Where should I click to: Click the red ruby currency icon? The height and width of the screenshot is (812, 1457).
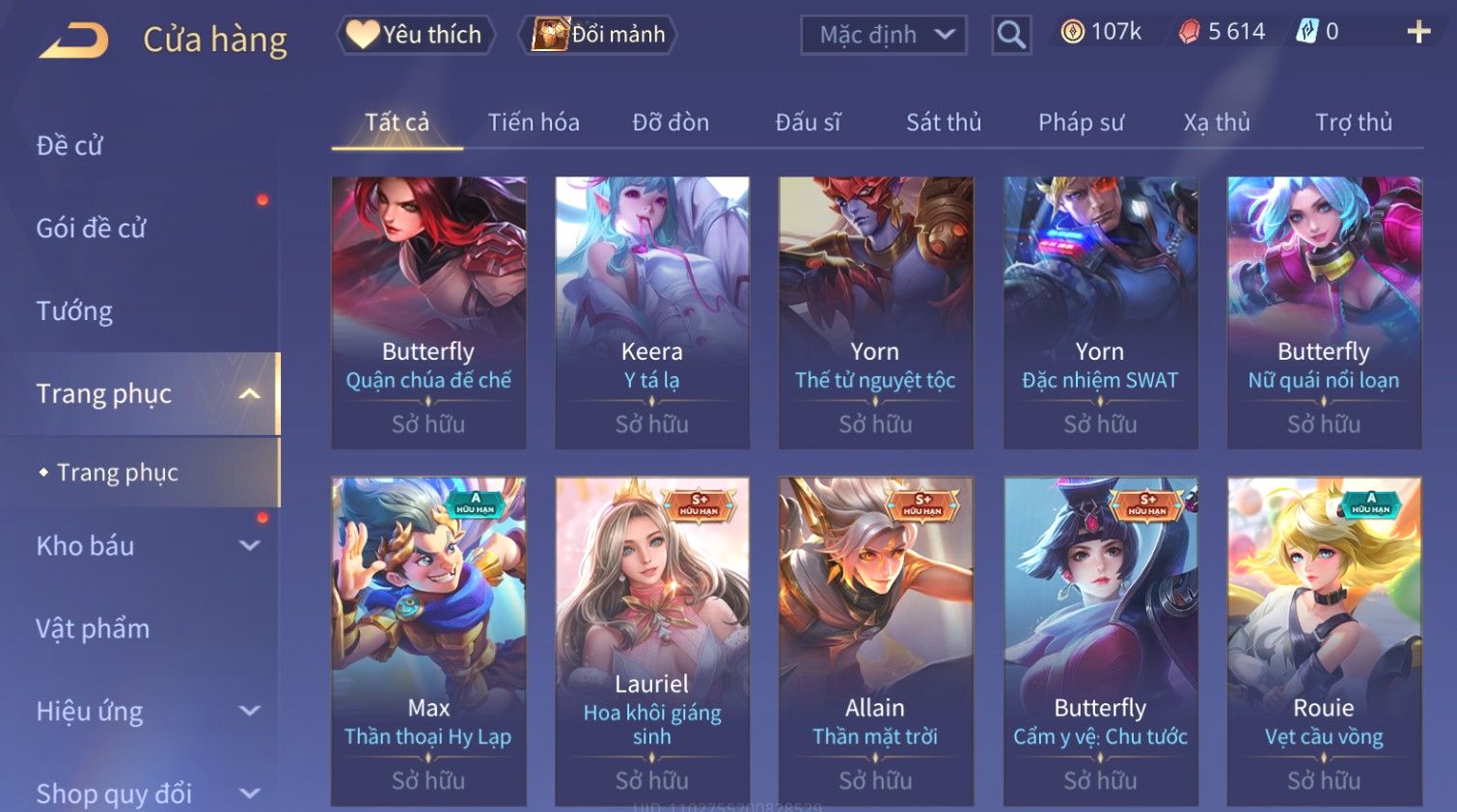[x=1189, y=32]
